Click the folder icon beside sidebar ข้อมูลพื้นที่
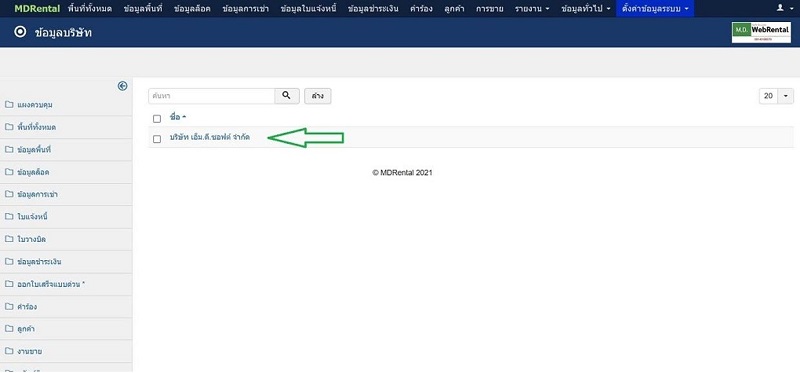 click(x=9, y=150)
